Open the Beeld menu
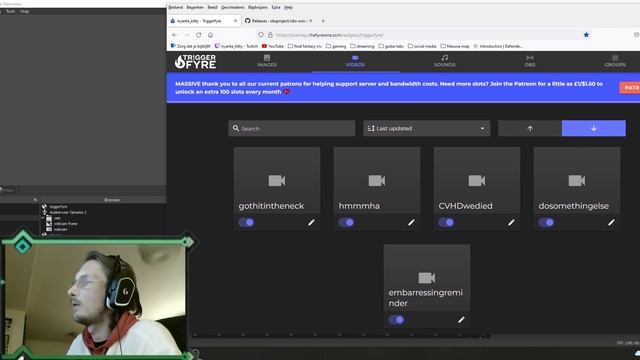 tap(212, 7)
